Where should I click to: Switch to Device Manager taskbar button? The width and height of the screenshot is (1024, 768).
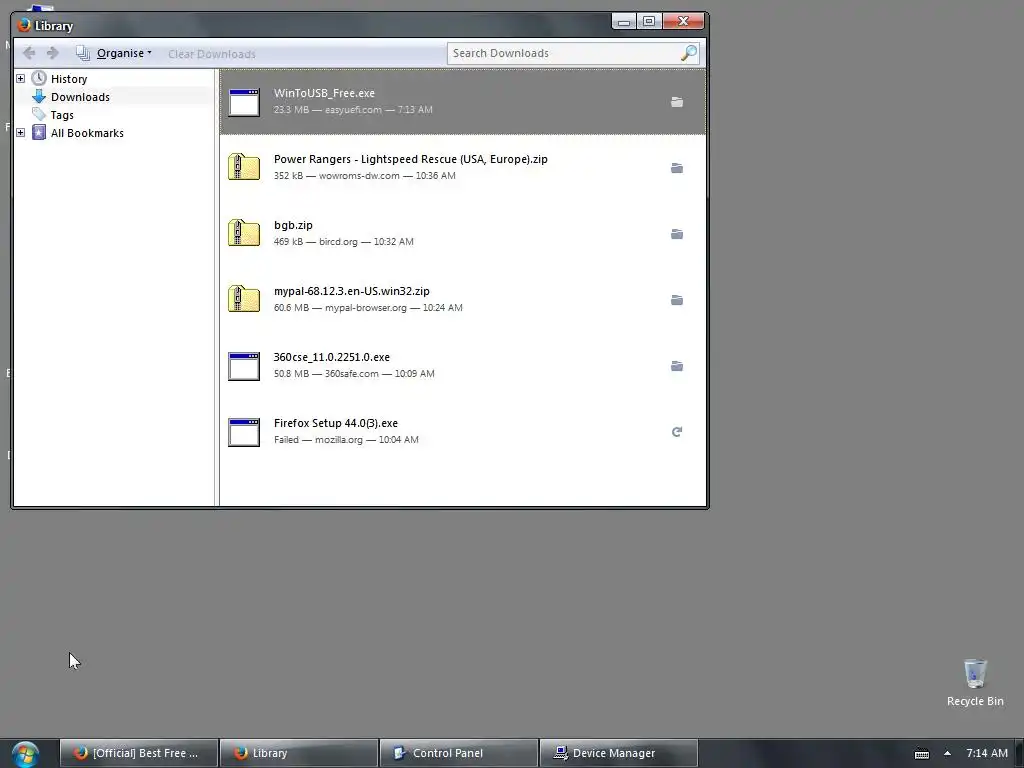point(618,753)
